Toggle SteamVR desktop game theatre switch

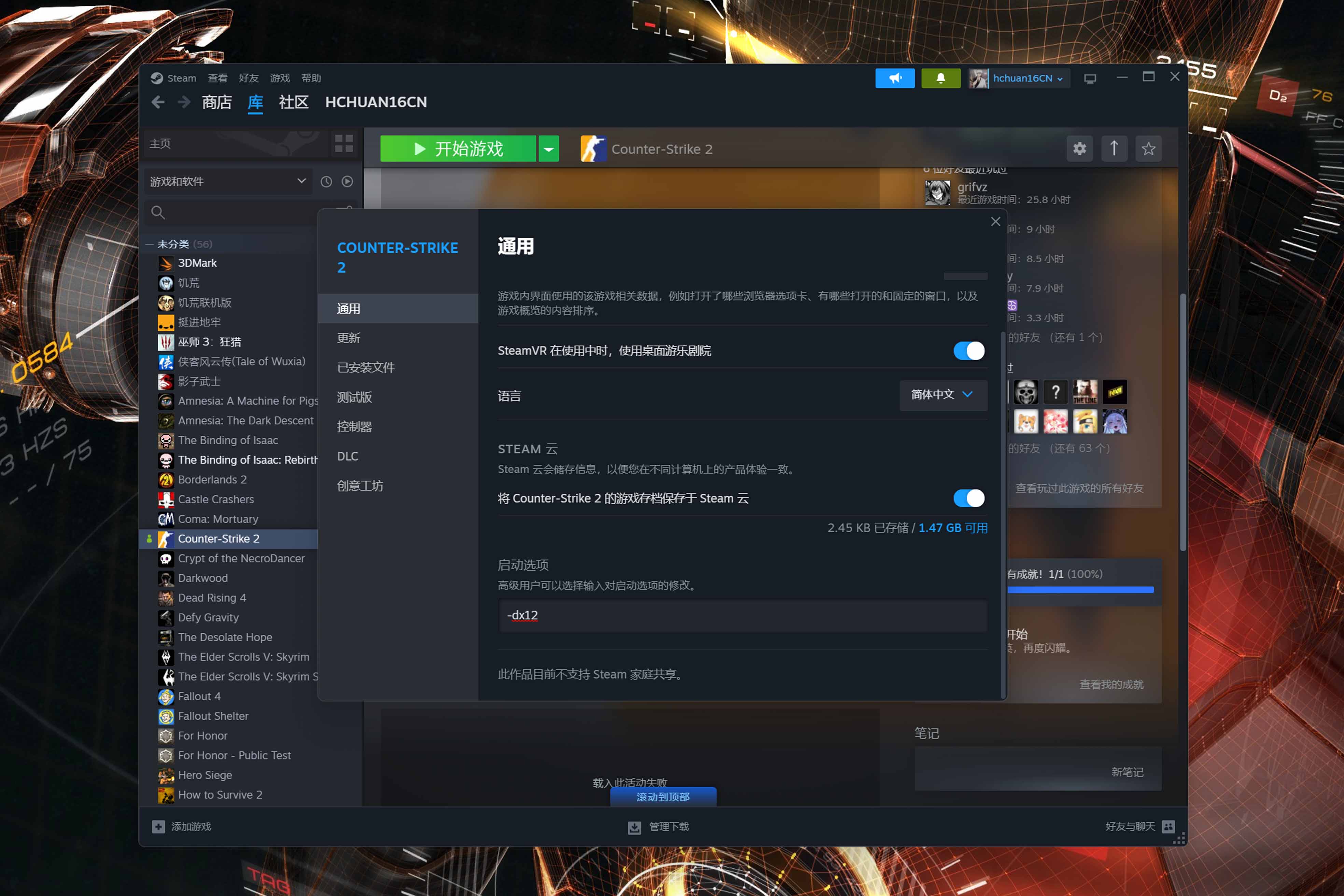tap(969, 351)
